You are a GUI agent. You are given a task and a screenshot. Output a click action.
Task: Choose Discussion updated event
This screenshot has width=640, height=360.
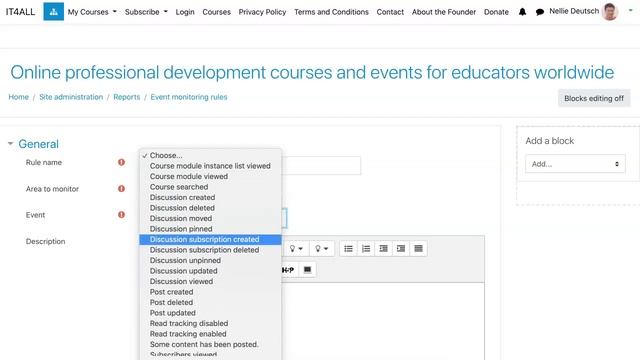[210, 271]
